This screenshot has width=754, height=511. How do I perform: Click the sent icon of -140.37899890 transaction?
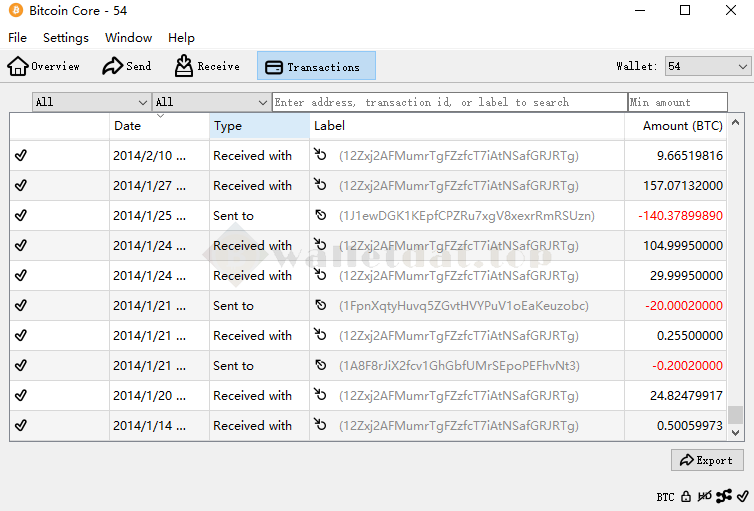(321, 216)
